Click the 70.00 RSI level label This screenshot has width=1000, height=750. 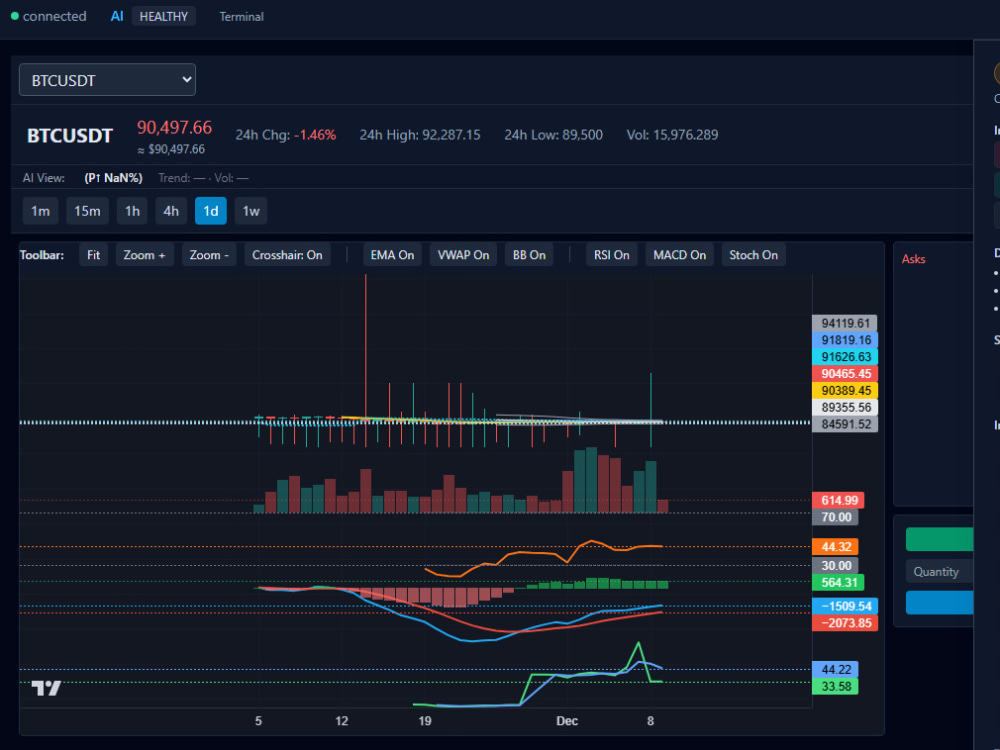pos(835,517)
